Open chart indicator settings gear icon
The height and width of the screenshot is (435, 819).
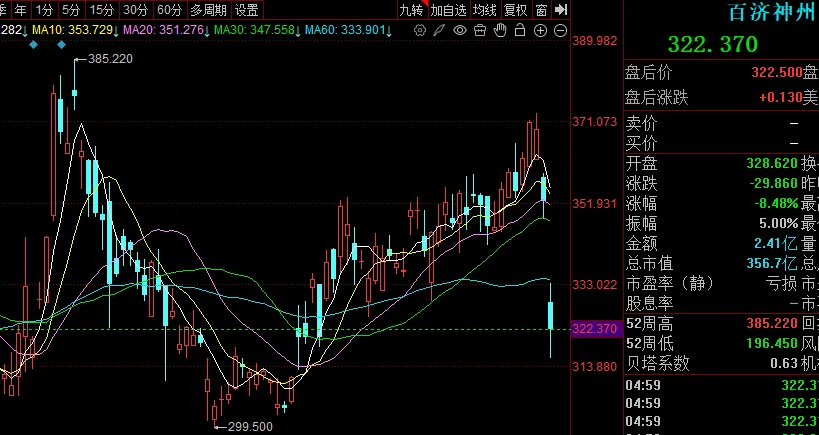(419, 30)
